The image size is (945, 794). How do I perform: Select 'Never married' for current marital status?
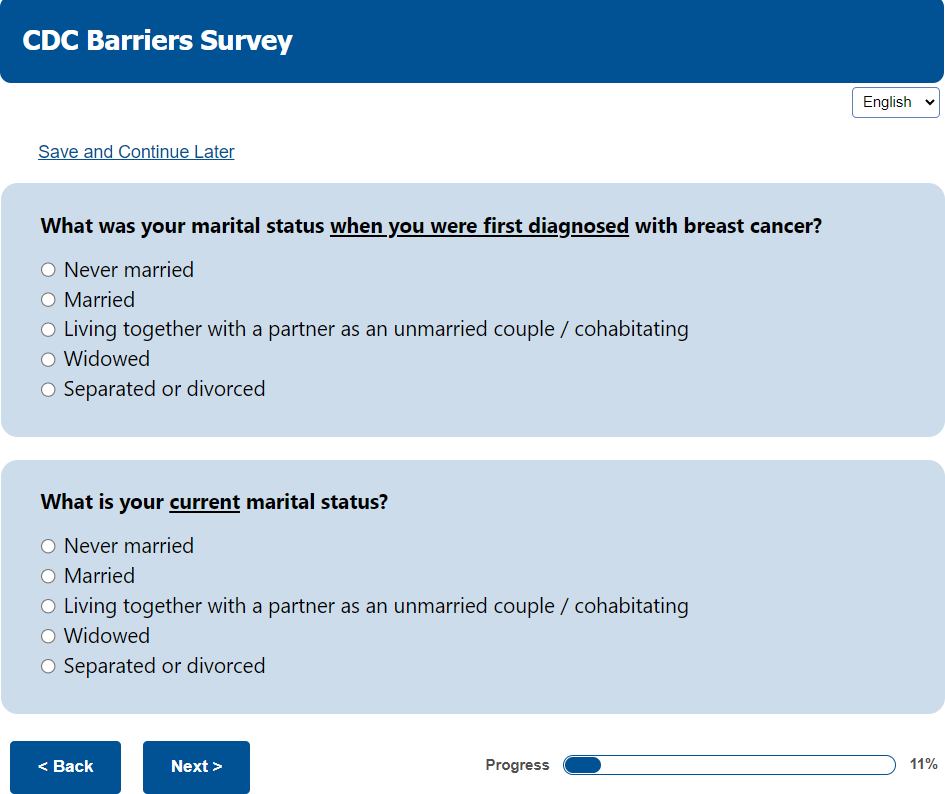pyautogui.click(x=48, y=546)
